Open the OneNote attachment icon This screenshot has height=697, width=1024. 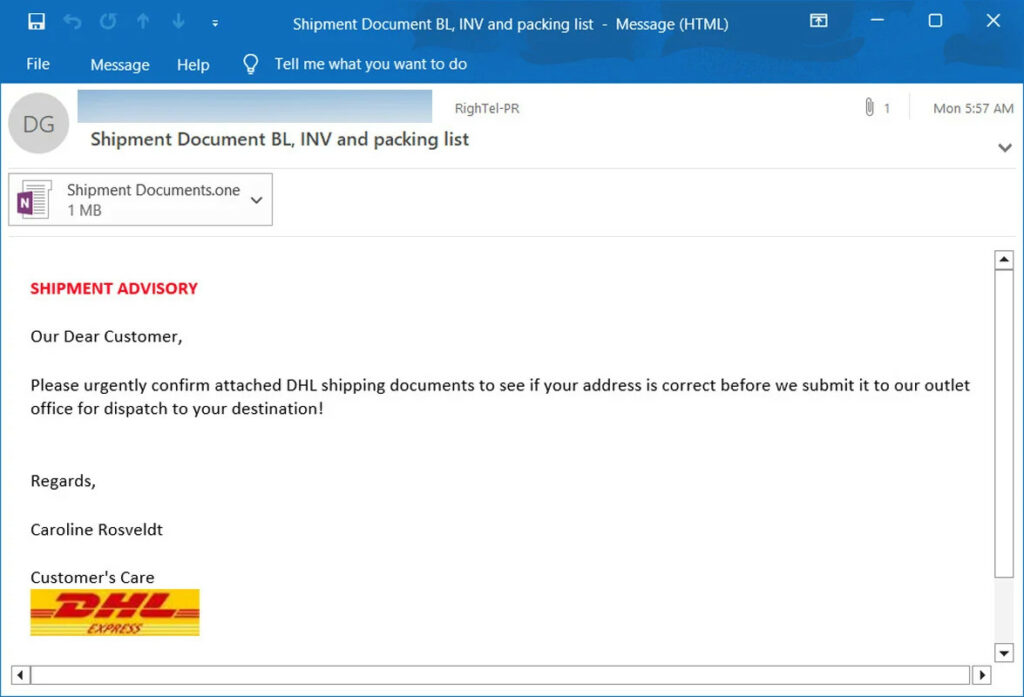click(33, 199)
